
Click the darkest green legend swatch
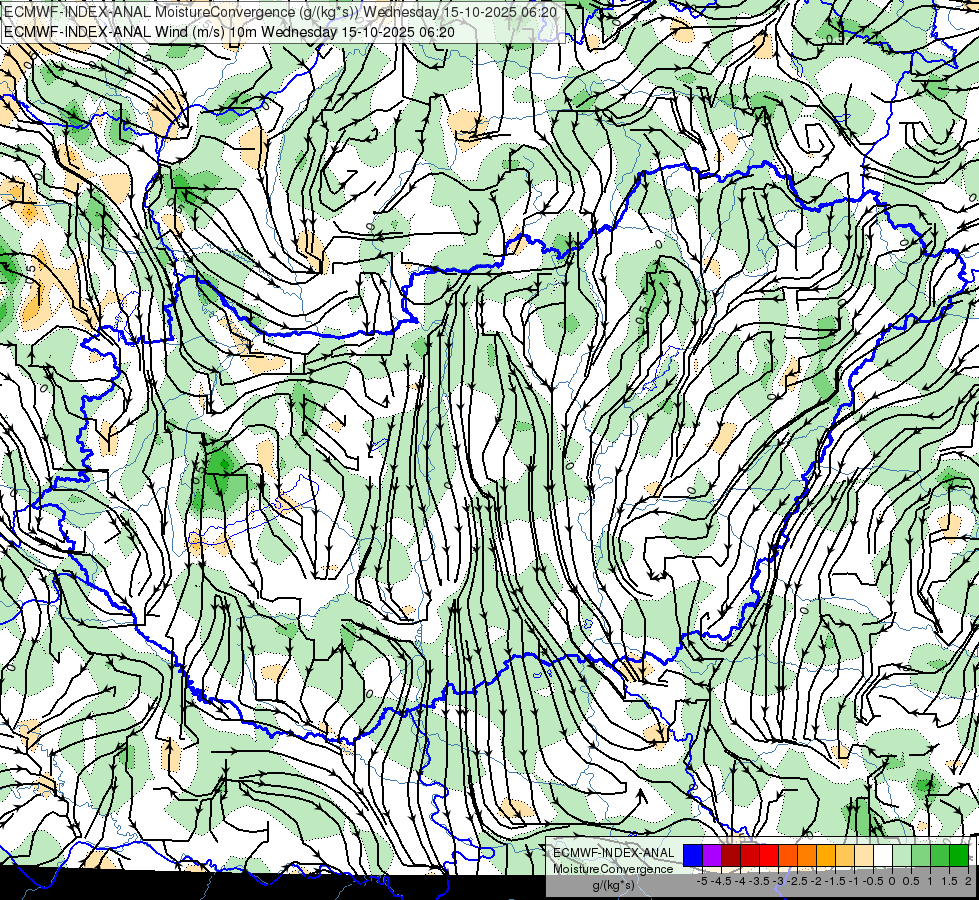click(959, 855)
